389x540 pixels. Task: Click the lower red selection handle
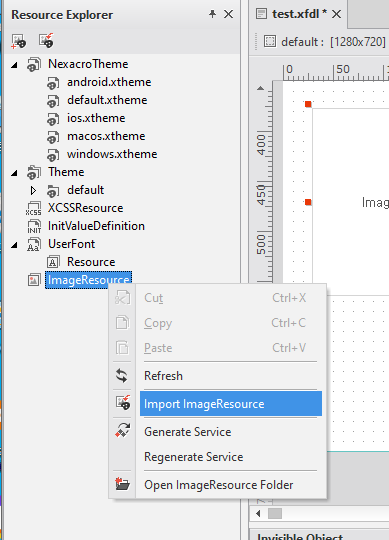(x=308, y=202)
